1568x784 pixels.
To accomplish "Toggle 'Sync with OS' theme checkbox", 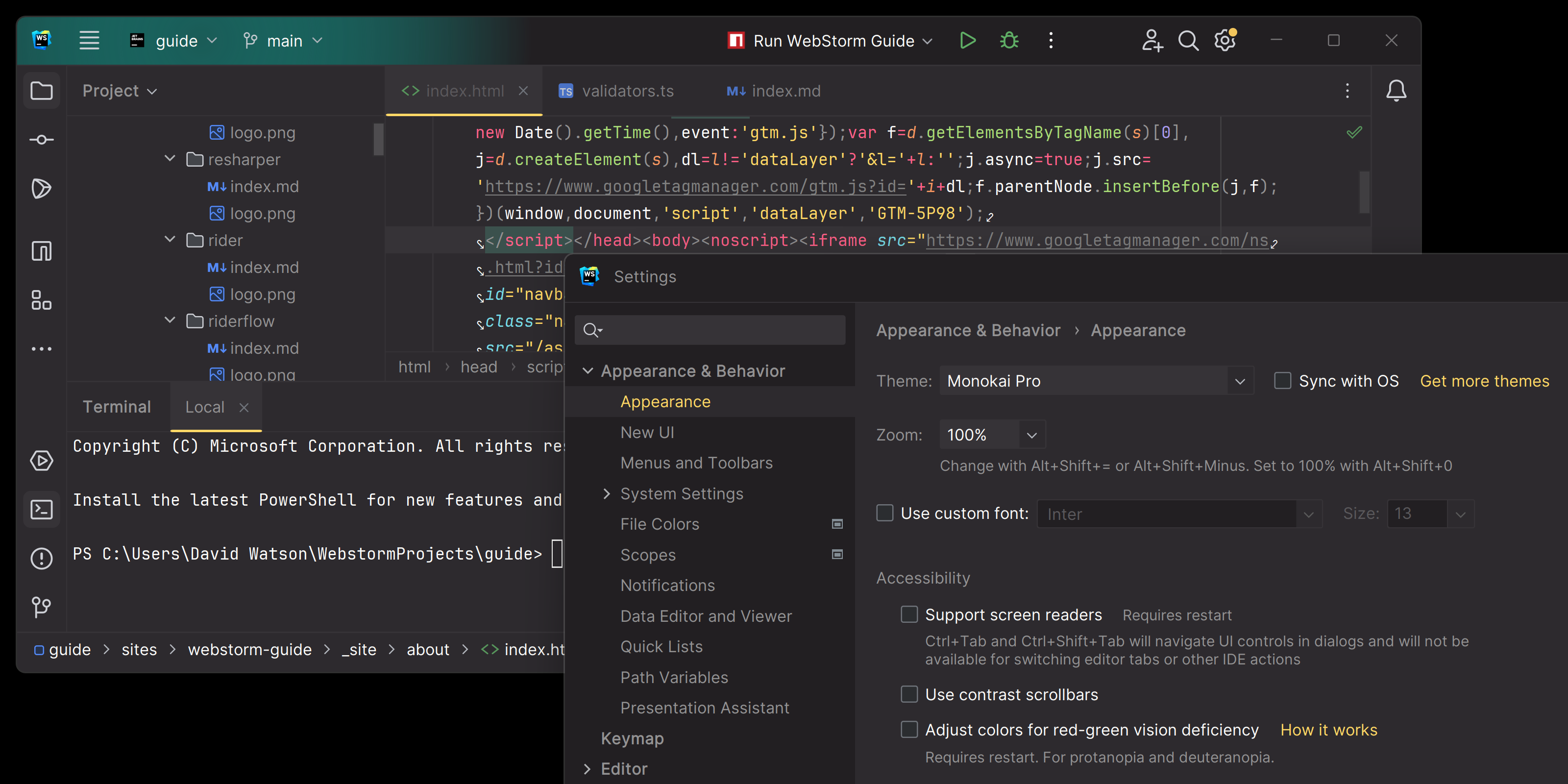I will 1281,380.
